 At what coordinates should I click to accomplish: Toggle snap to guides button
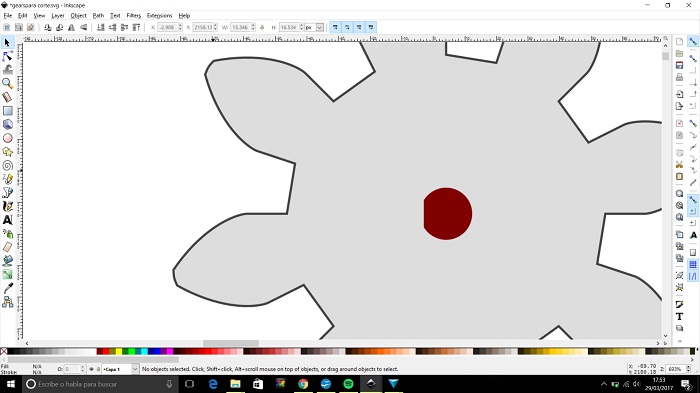(693, 276)
